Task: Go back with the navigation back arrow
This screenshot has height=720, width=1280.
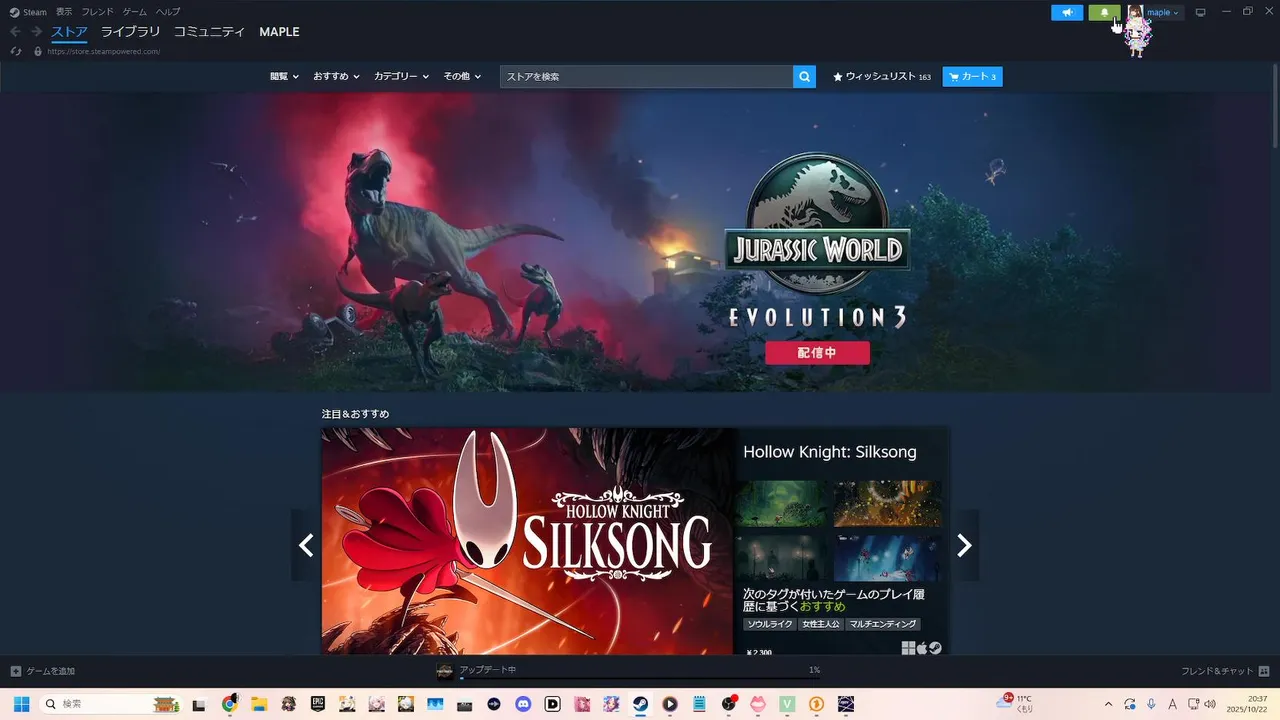Action: [x=15, y=32]
